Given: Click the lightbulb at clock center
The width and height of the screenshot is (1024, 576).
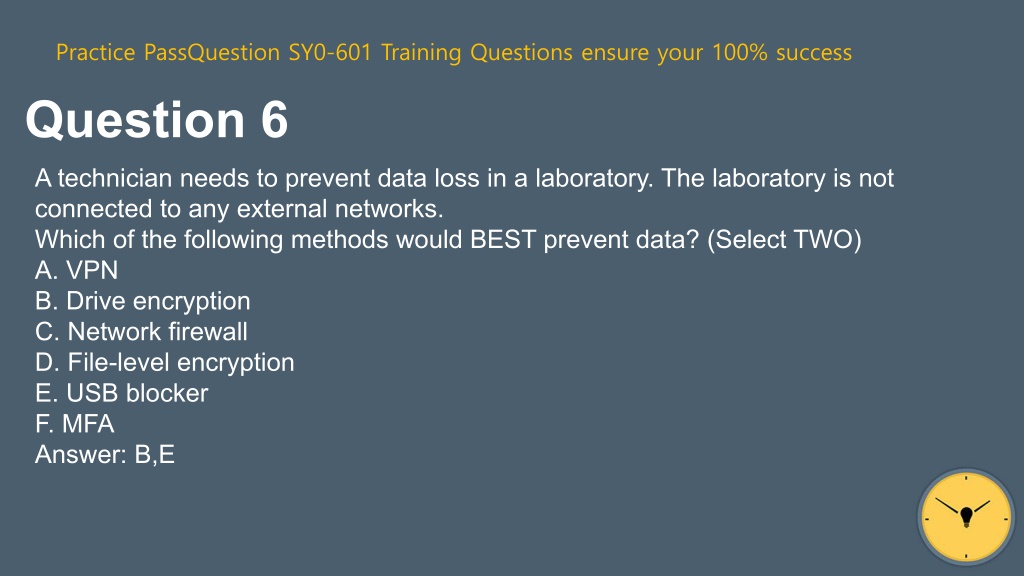Looking at the screenshot, I should [x=967, y=517].
